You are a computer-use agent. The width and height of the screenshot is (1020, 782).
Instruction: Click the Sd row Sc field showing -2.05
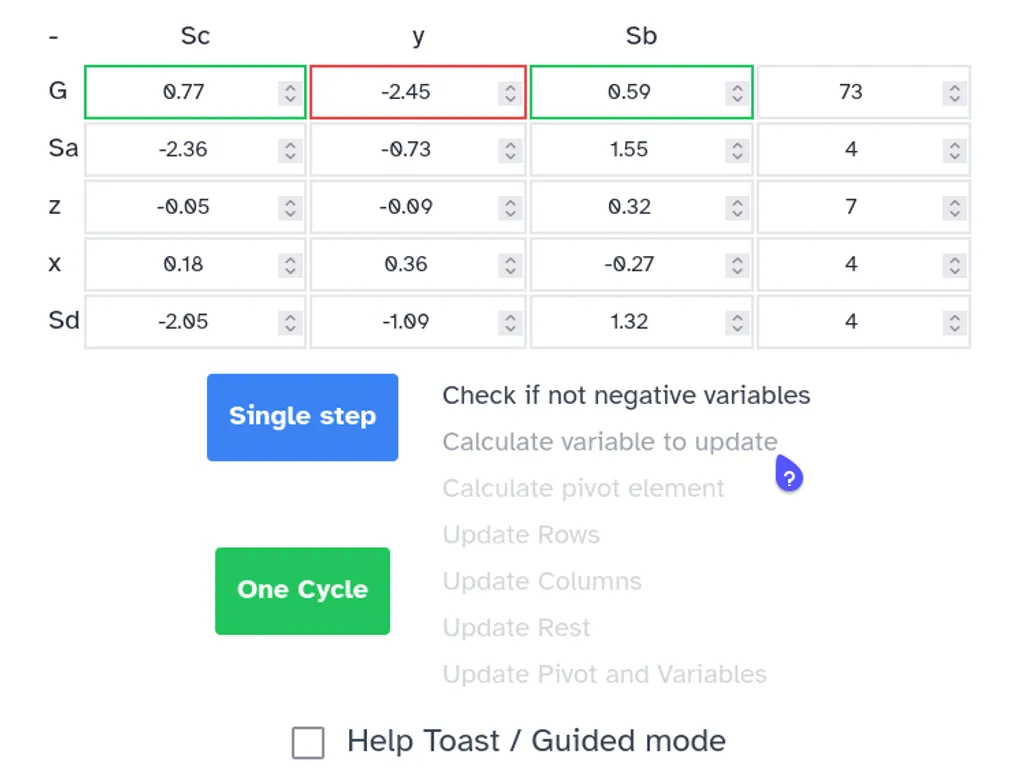tap(182, 323)
